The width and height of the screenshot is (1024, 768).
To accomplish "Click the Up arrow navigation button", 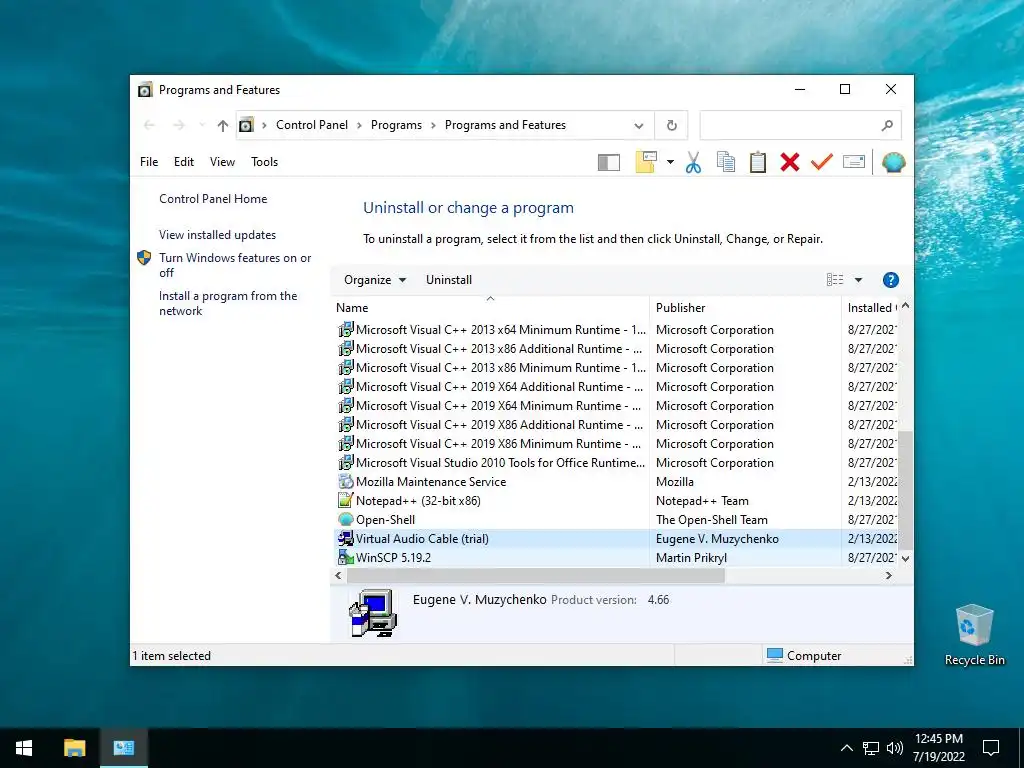I will click(223, 125).
